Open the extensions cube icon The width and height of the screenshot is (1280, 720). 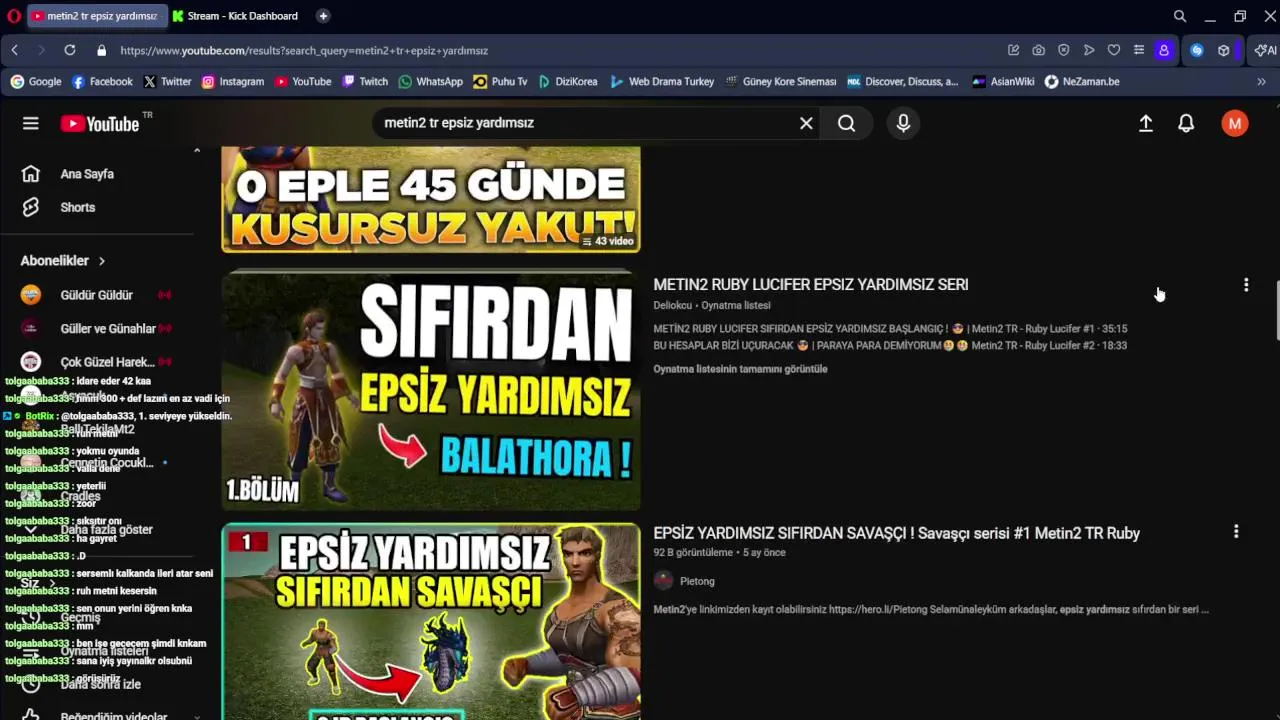tap(1223, 50)
